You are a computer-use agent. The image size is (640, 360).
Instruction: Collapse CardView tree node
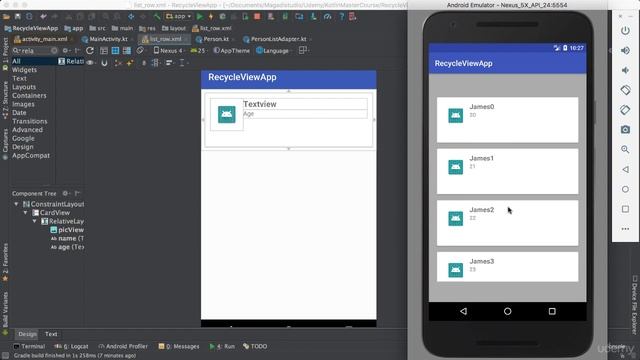pyautogui.click(x=25, y=213)
